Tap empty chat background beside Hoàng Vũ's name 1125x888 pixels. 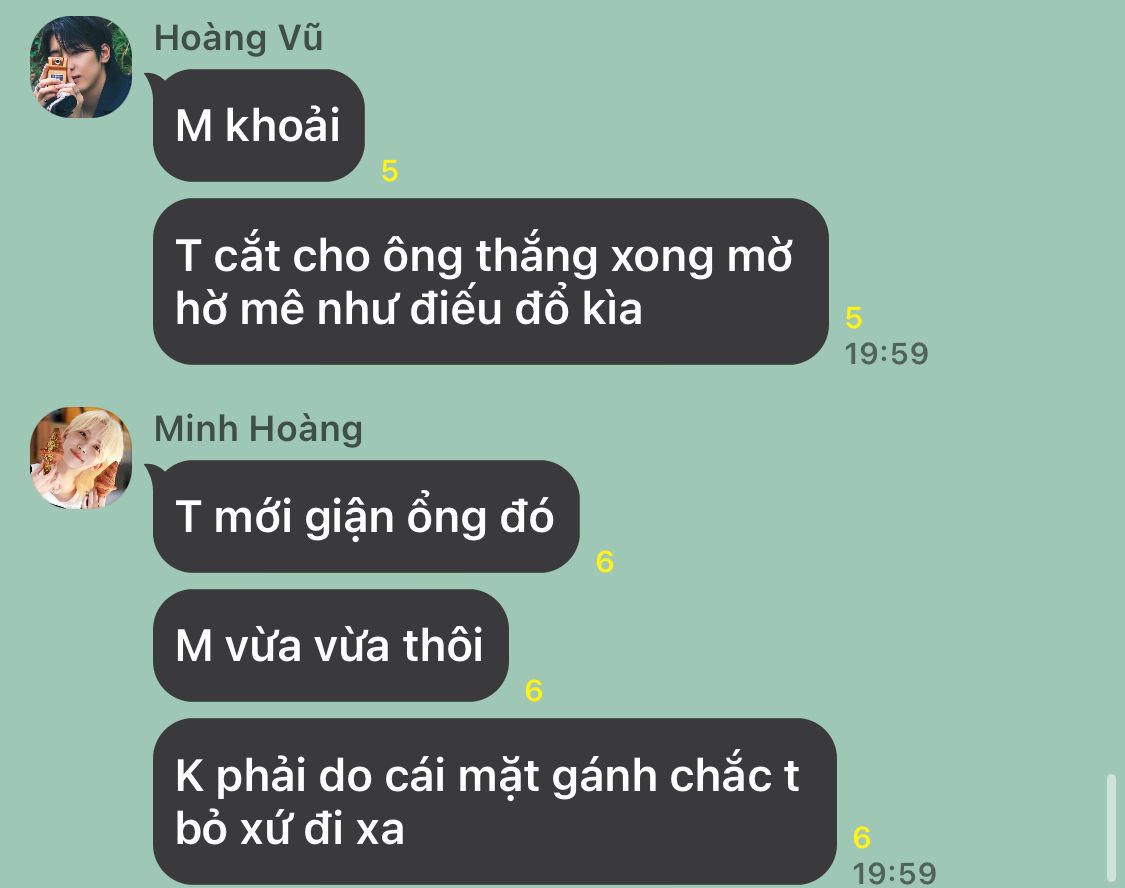point(646,38)
